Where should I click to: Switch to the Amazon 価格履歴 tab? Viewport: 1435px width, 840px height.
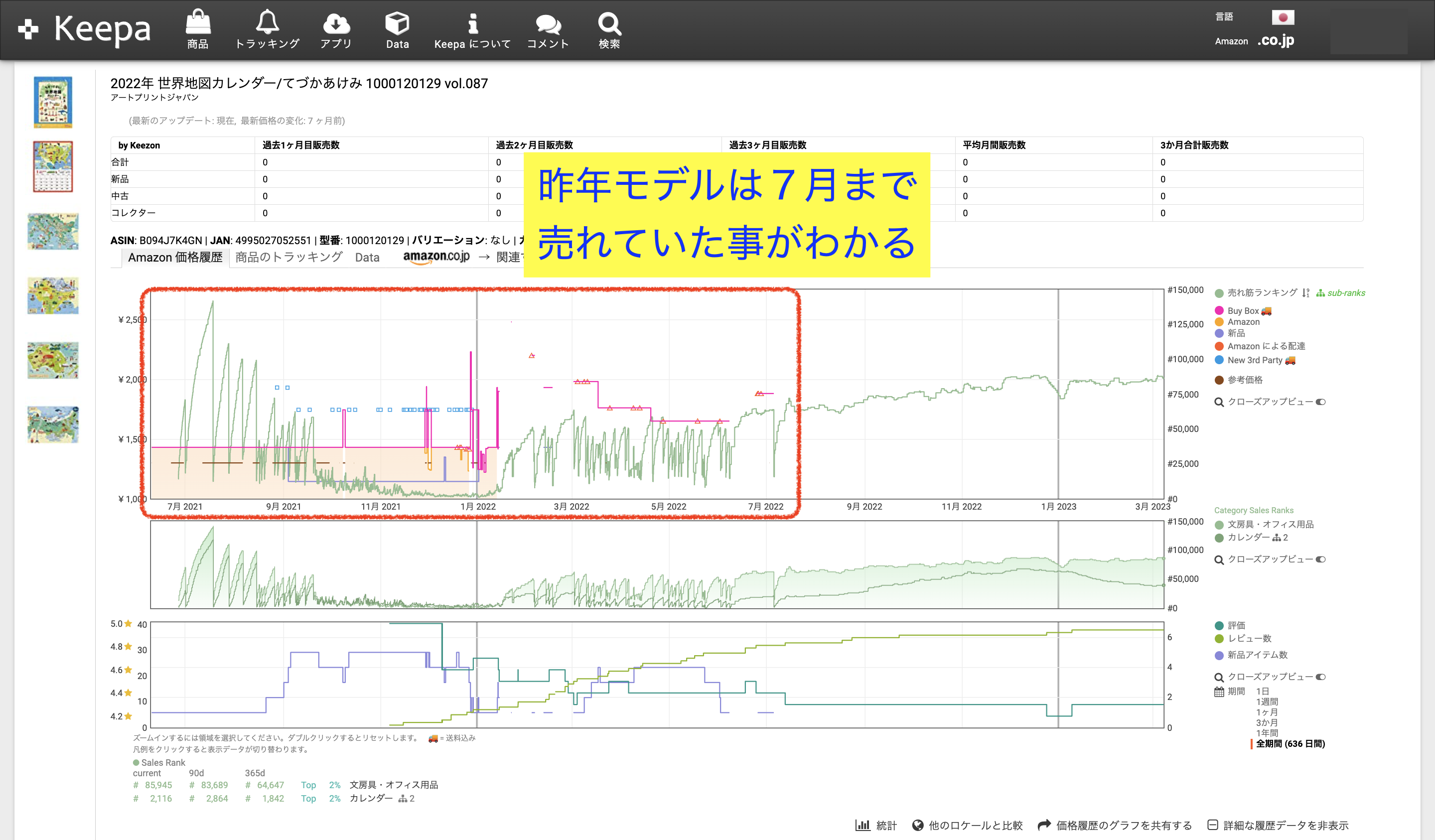click(175, 258)
